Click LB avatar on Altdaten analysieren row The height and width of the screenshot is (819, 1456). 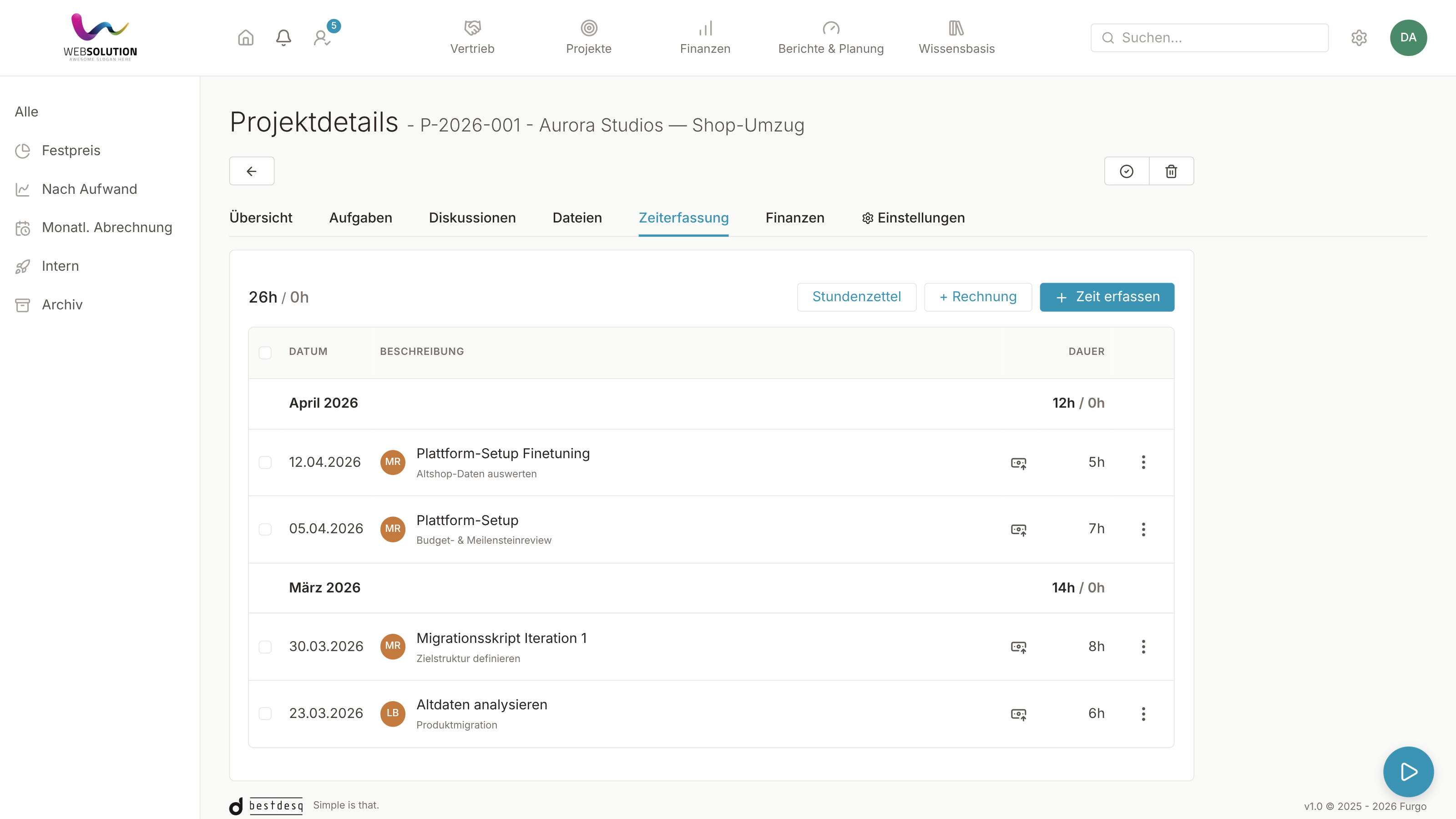[392, 713]
